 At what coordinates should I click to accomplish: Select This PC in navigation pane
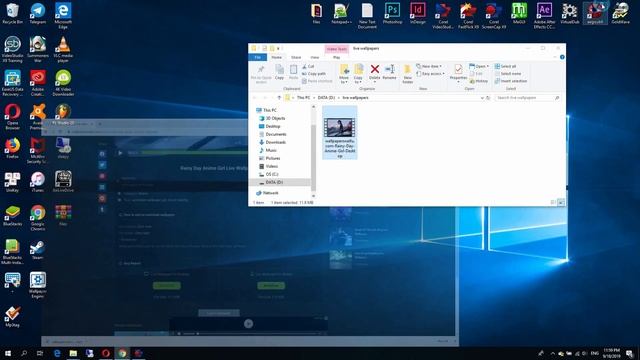[x=266, y=110]
